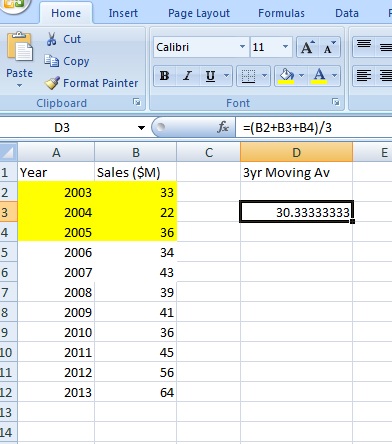The height and width of the screenshot is (444, 392).
Task: Toggle Underline formatting
Action: tap(210, 76)
